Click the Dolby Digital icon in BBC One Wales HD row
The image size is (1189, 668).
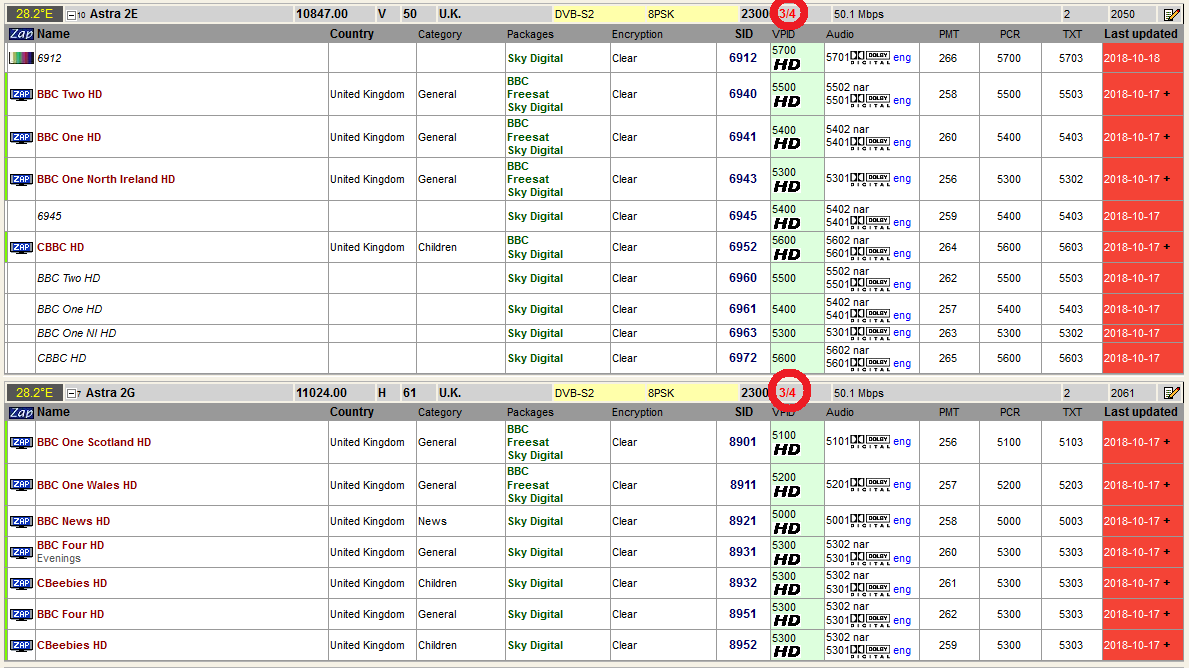click(870, 485)
